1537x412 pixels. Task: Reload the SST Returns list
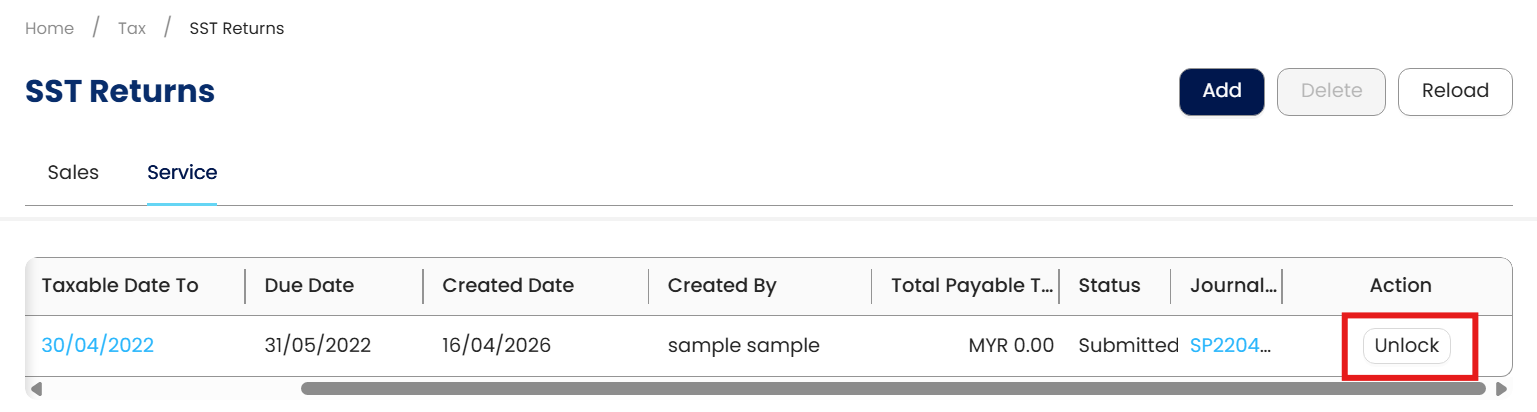point(1454,91)
